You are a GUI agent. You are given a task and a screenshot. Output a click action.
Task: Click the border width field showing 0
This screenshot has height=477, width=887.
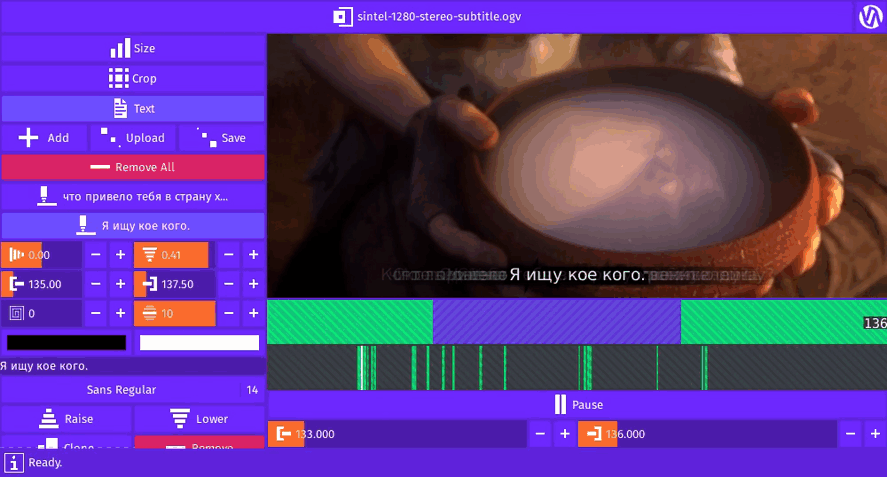[x=41, y=313]
